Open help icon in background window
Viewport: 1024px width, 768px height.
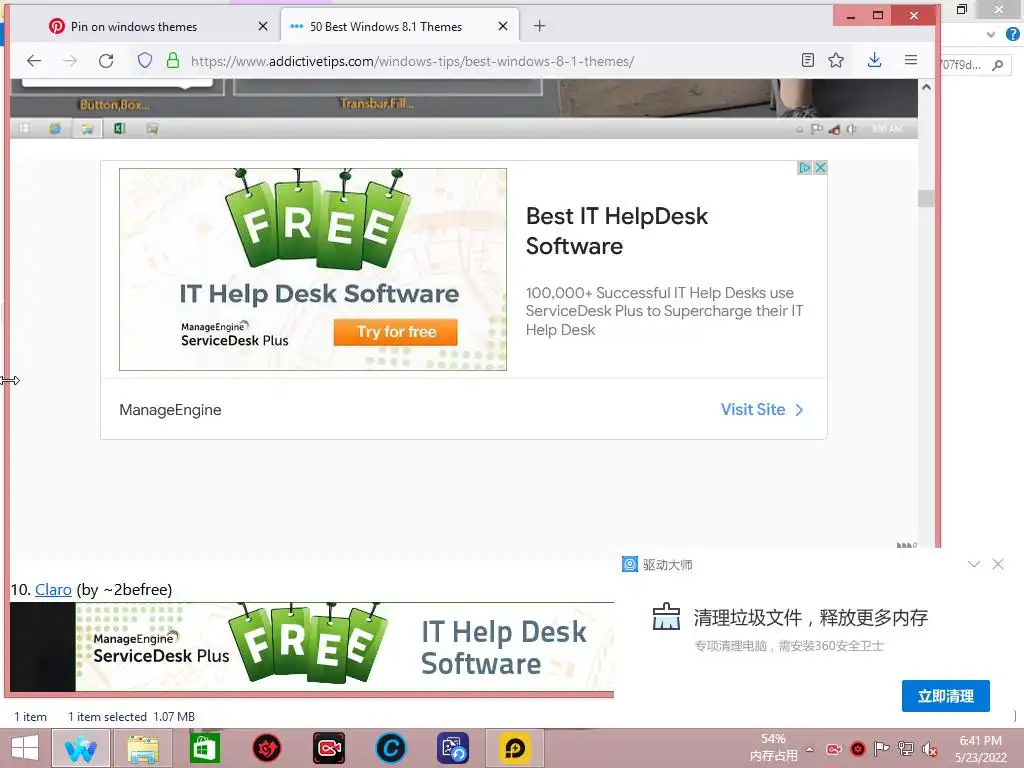1012,34
